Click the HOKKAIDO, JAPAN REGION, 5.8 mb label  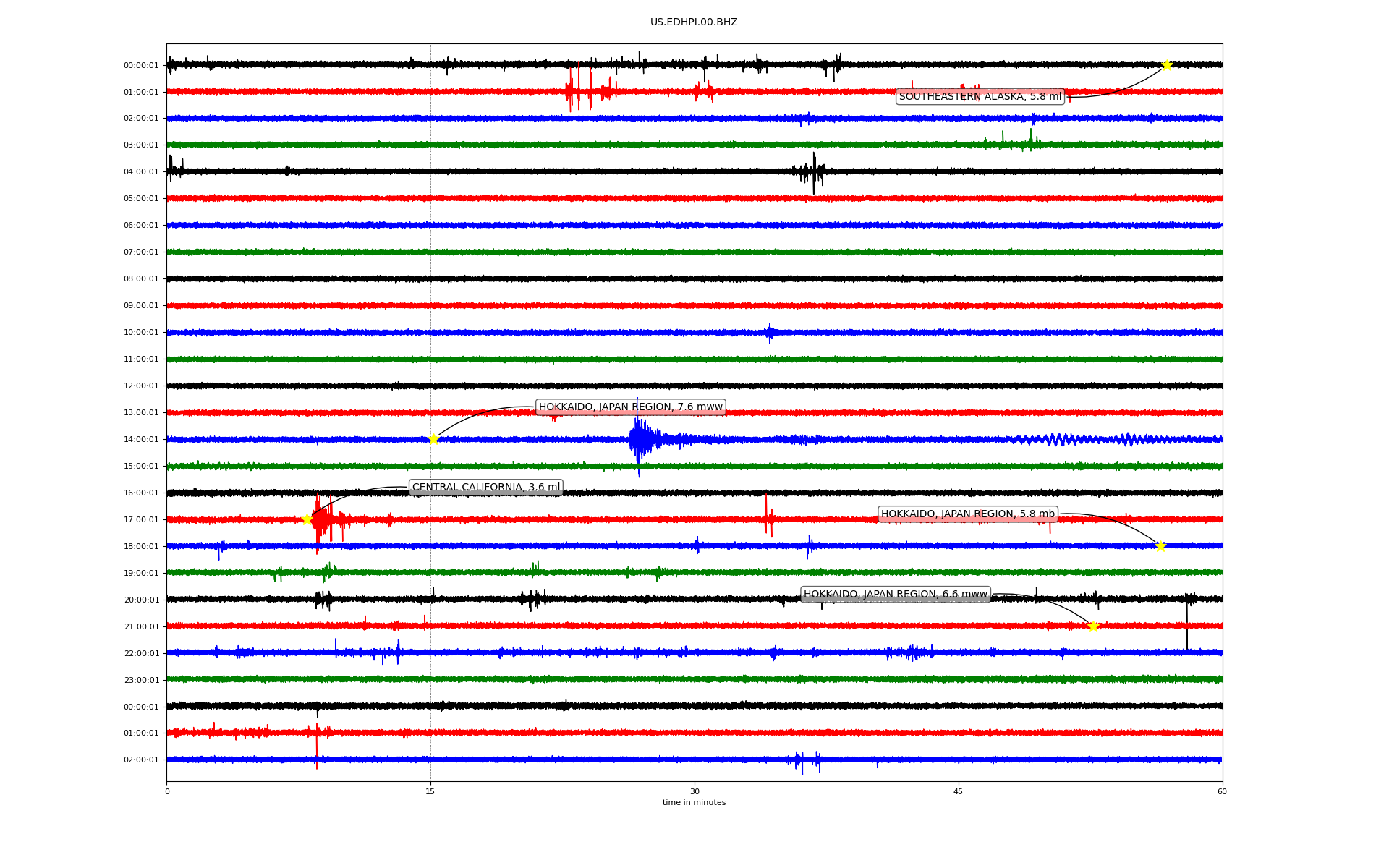click(967, 514)
